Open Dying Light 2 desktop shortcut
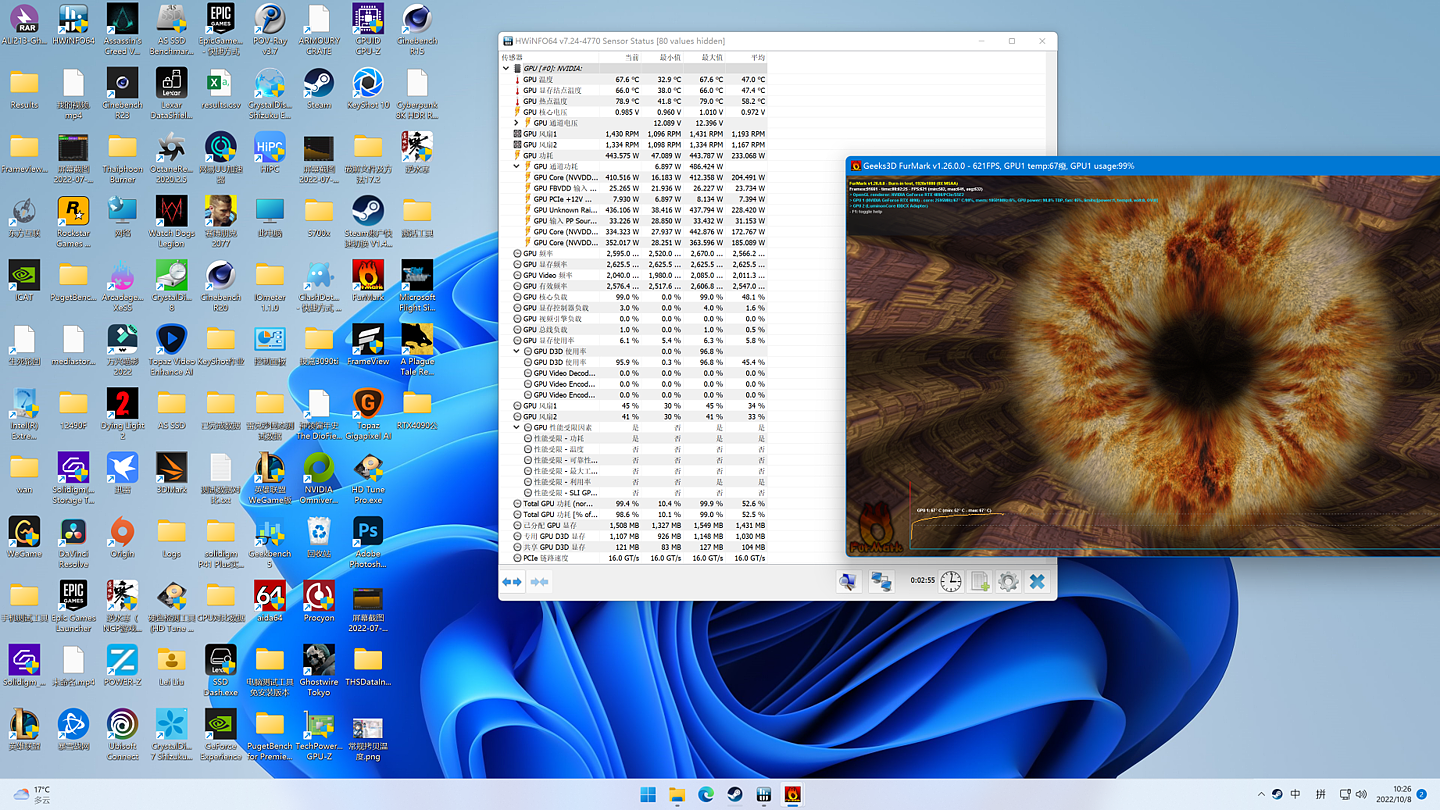The image size is (1440, 810). click(x=122, y=413)
